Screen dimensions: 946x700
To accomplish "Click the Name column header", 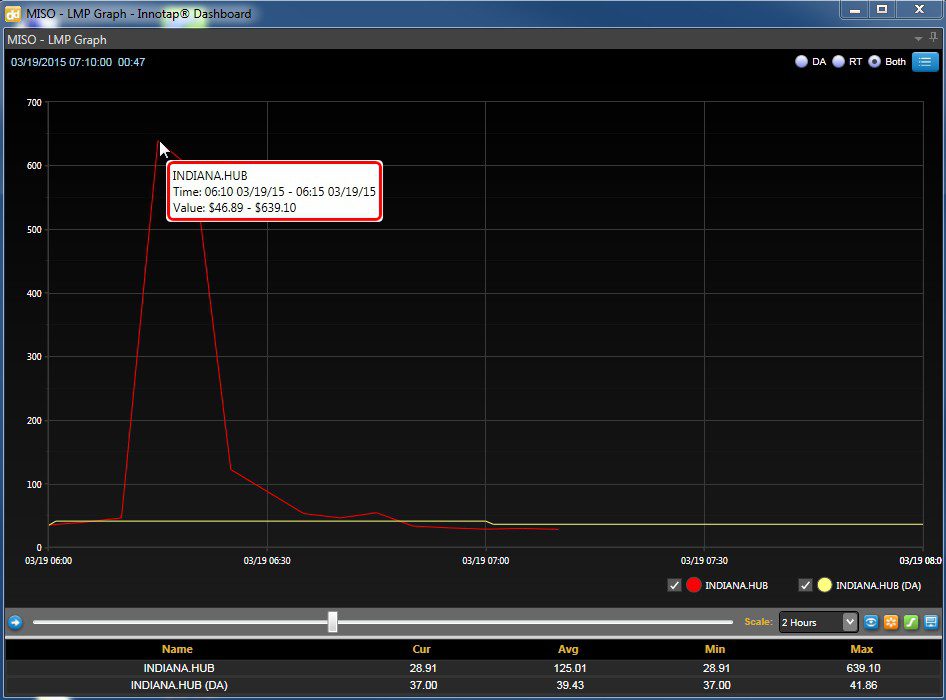I will pos(177,649).
